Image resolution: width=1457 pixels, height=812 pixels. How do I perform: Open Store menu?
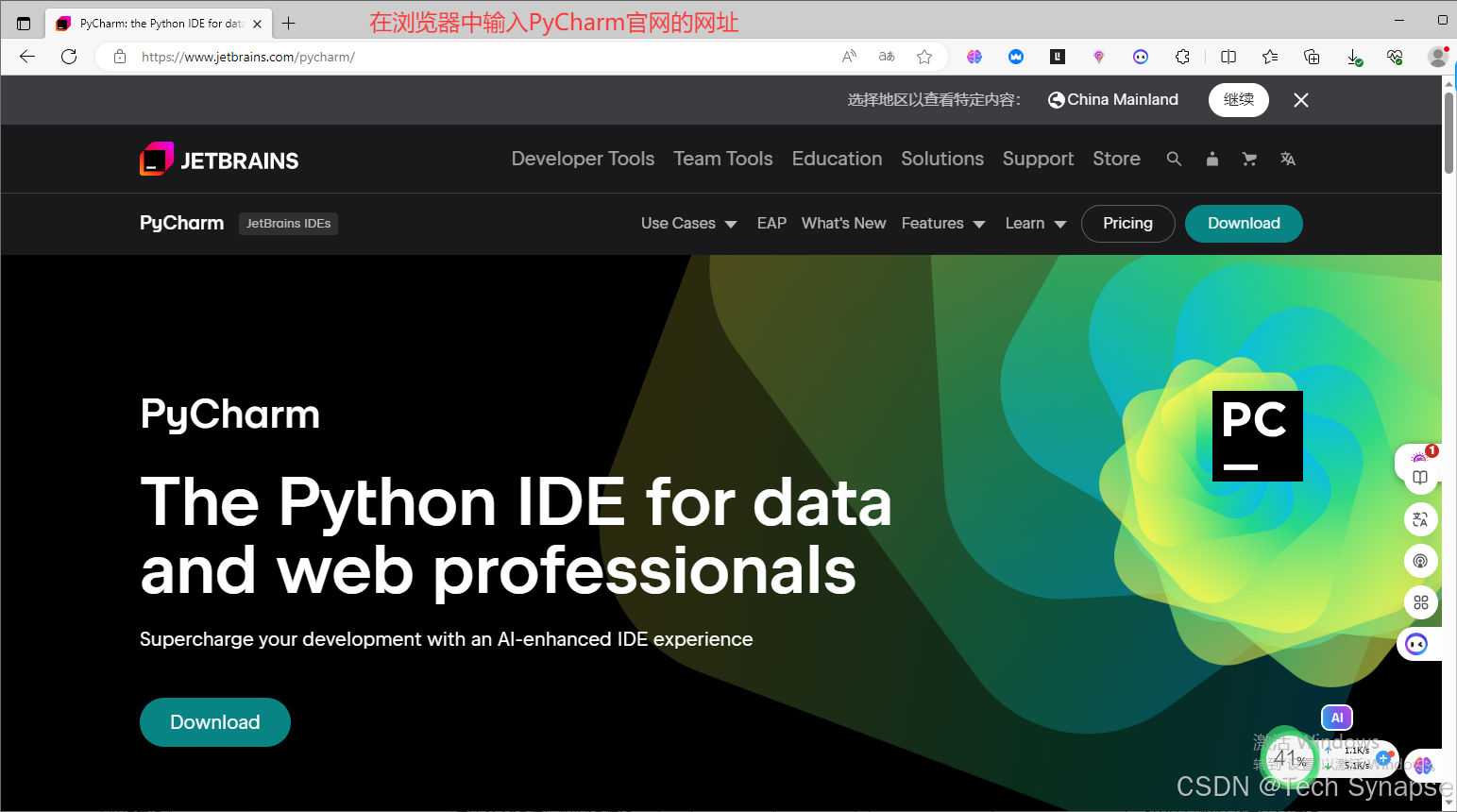(x=1116, y=159)
